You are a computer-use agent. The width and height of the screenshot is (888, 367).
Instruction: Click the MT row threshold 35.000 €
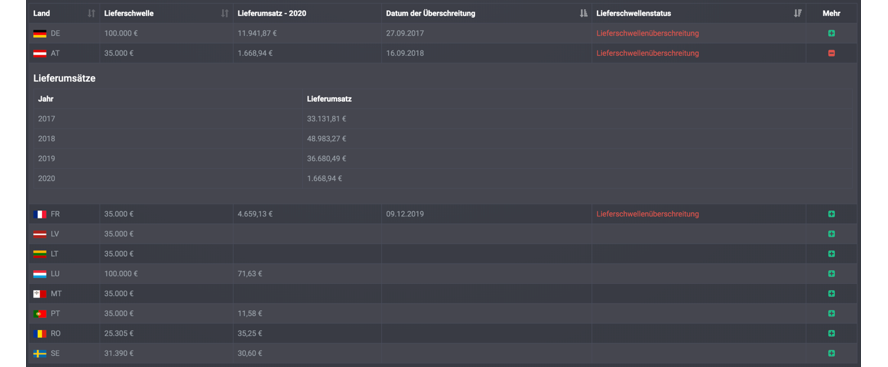(x=119, y=293)
